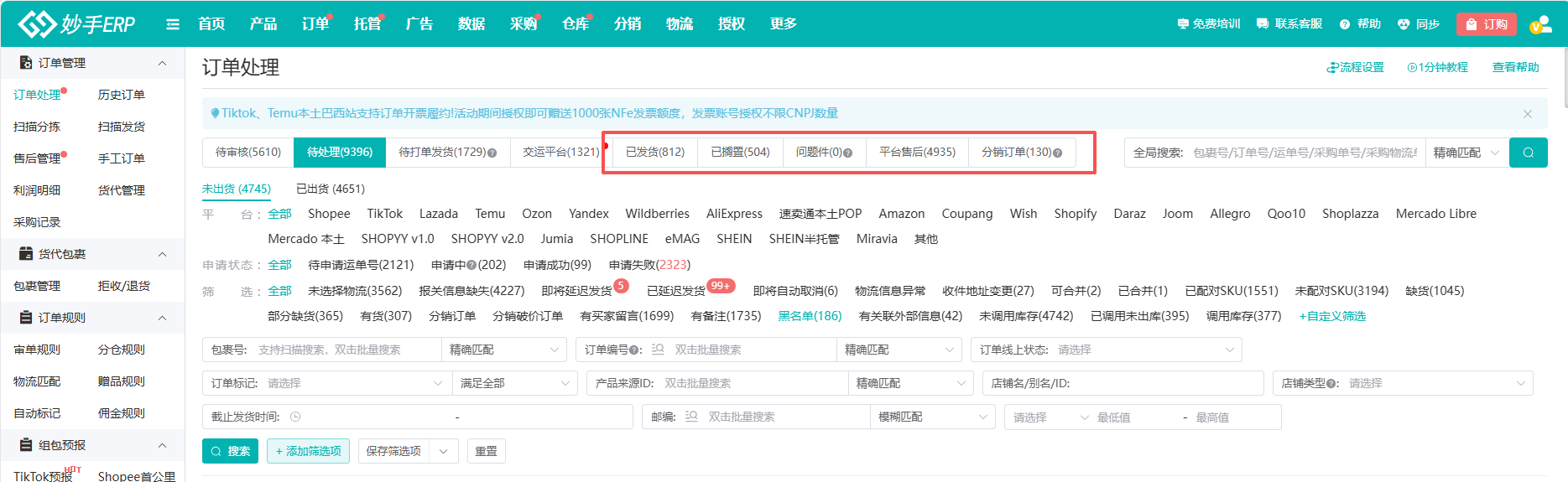Image resolution: width=1568 pixels, height=482 pixels.
Task: Filter by platform TikTok
Action: pyautogui.click(x=385, y=214)
